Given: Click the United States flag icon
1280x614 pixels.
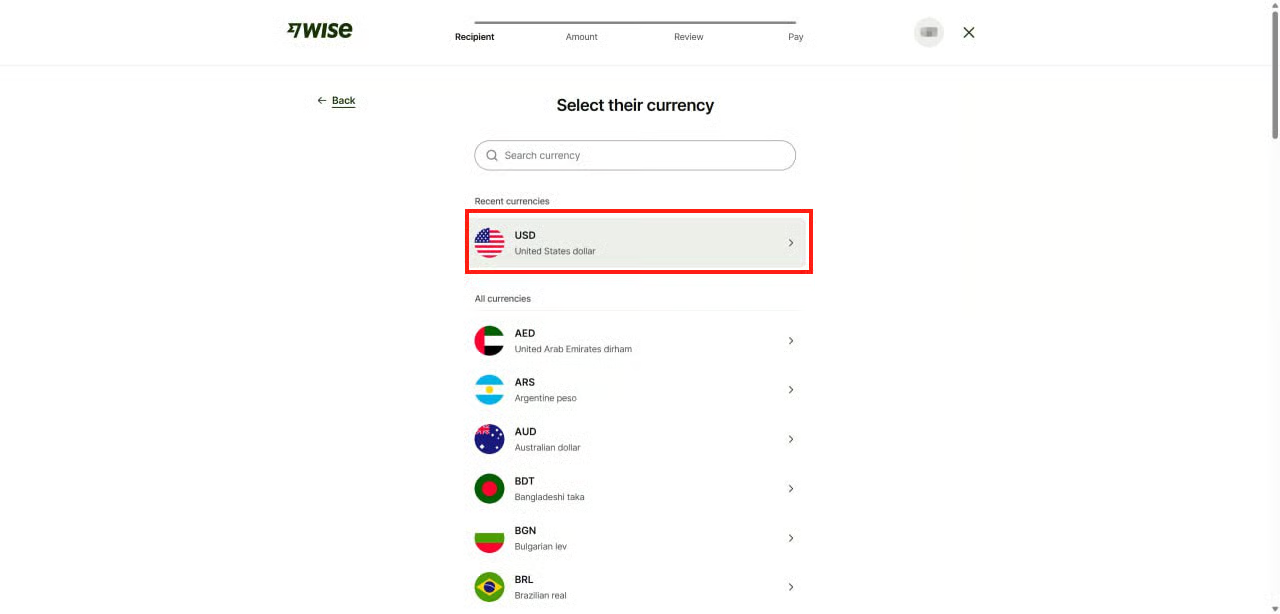Looking at the screenshot, I should tap(489, 243).
